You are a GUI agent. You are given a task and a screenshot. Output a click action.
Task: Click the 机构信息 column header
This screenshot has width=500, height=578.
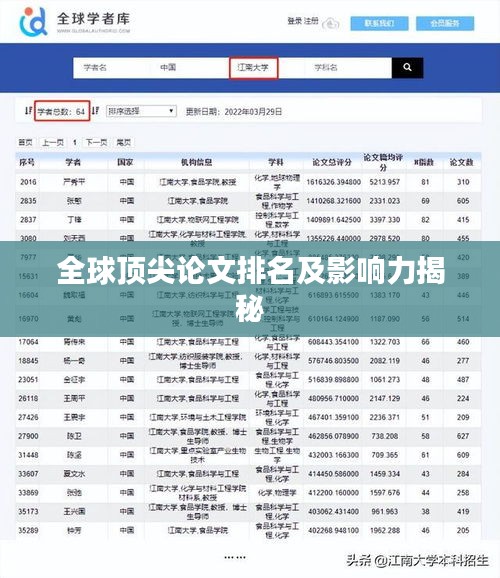coord(197,162)
